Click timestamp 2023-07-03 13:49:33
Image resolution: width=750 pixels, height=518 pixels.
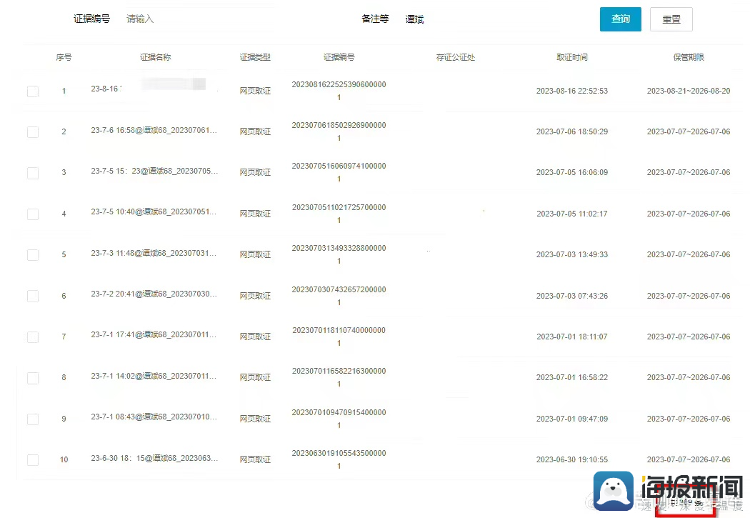[572, 254]
